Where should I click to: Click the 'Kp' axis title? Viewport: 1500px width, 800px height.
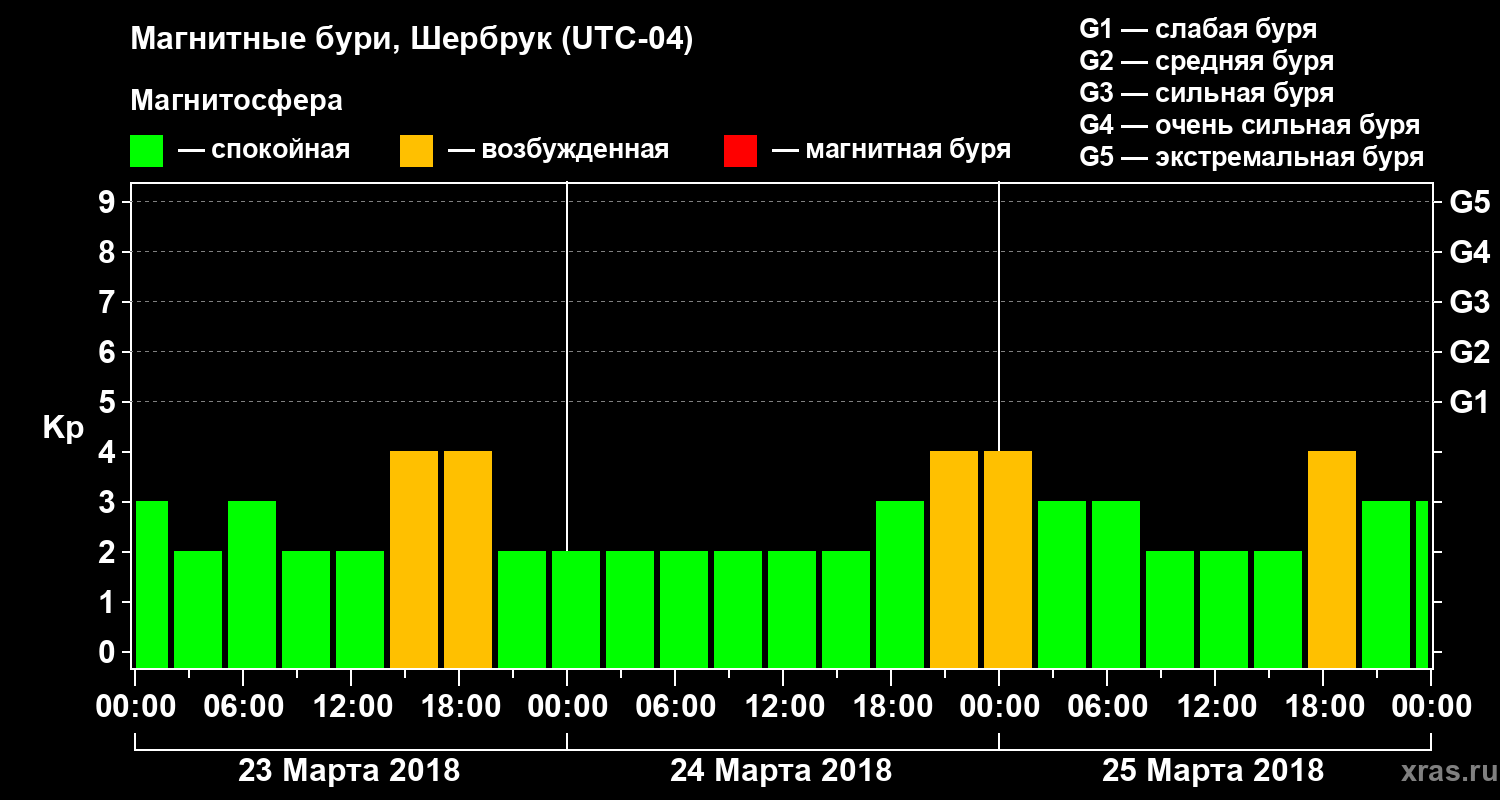point(64,429)
